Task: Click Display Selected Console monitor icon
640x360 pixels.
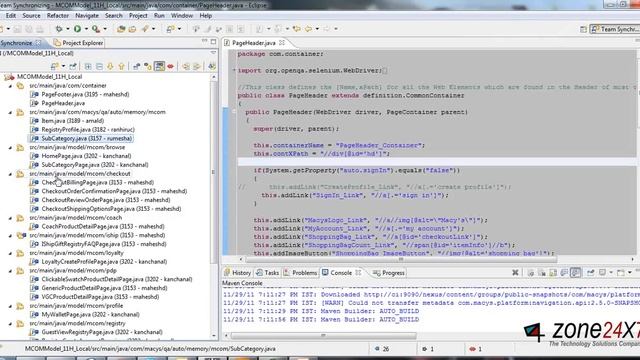Action: (x=602, y=273)
